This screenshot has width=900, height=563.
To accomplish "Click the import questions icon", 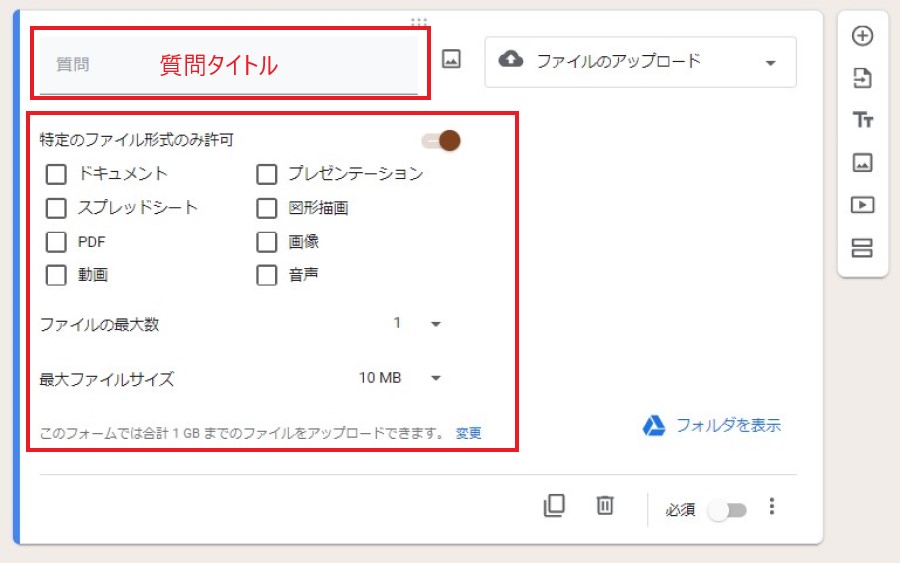I will click(x=862, y=78).
